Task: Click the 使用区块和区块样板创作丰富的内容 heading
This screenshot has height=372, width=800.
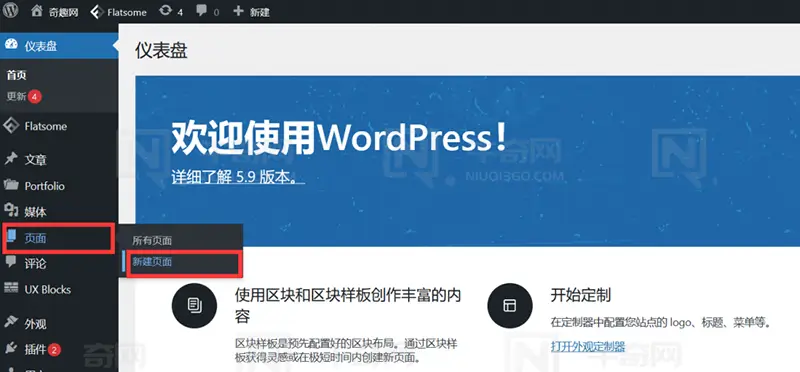Action: point(348,305)
